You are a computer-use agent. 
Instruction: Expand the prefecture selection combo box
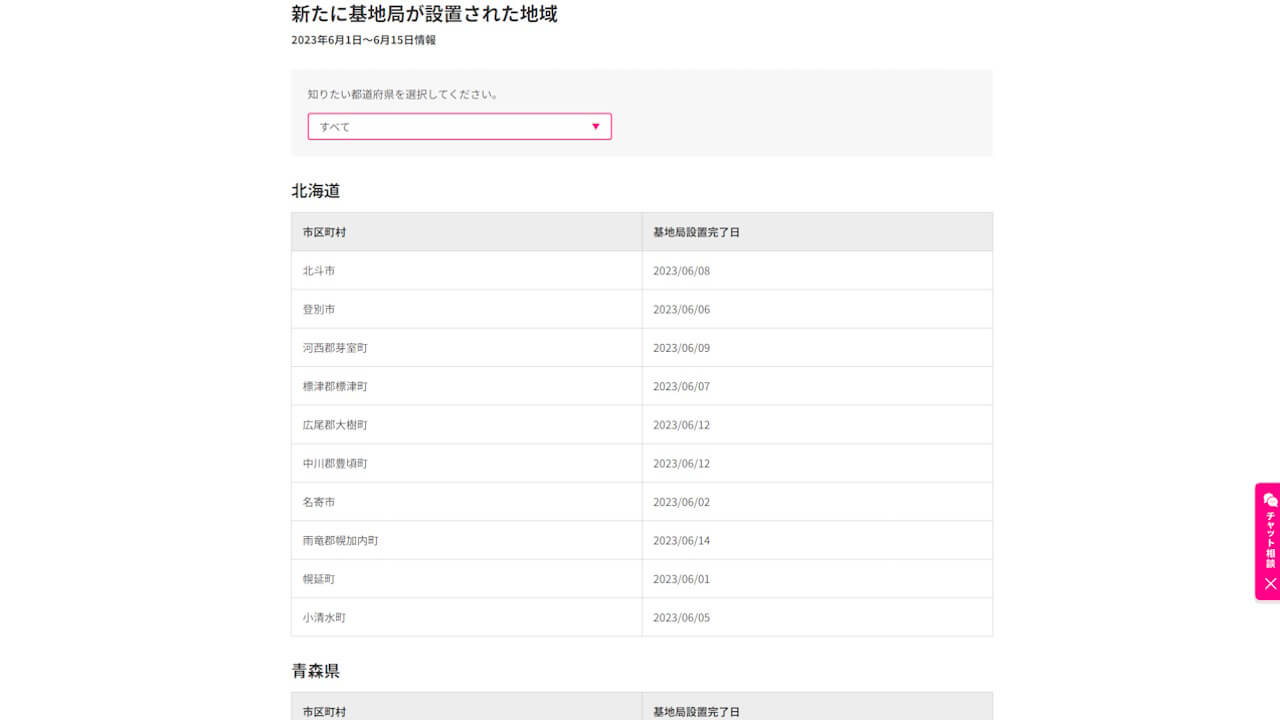point(459,126)
